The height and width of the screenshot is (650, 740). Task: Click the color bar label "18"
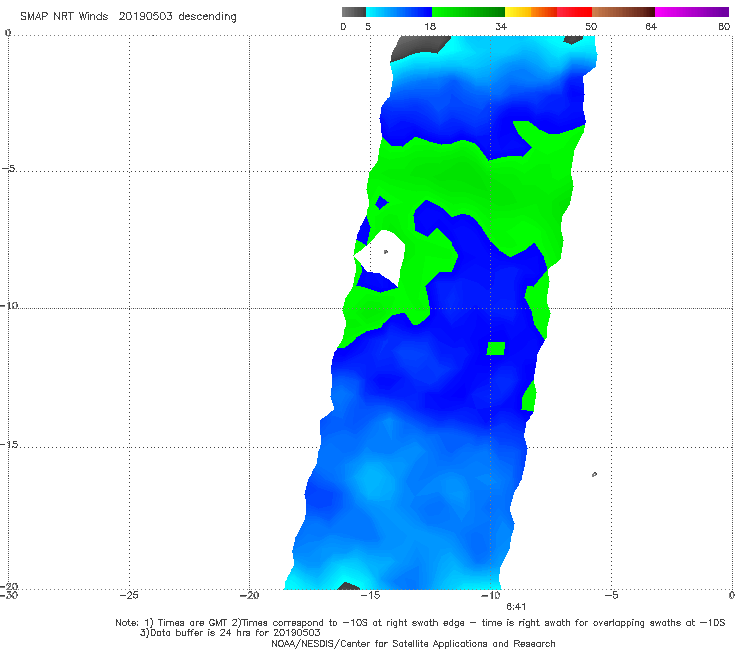(430, 26)
